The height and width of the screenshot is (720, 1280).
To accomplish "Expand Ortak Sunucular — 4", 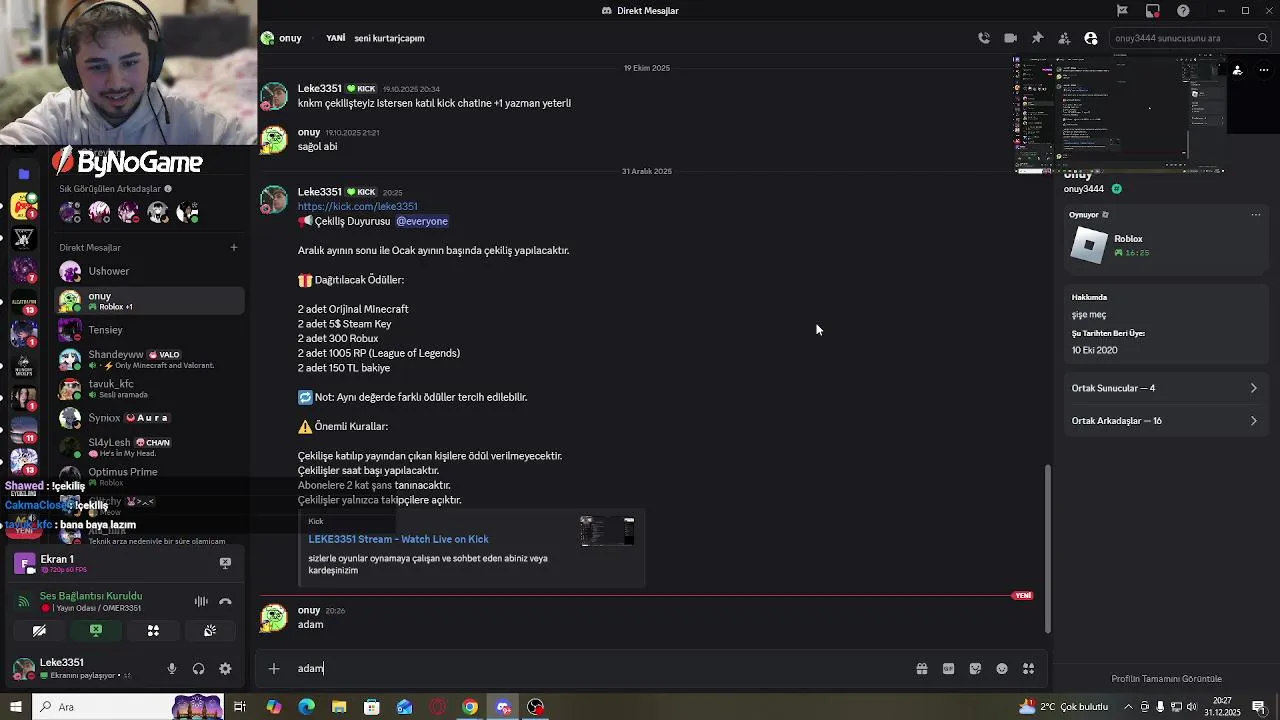I will 1164,388.
